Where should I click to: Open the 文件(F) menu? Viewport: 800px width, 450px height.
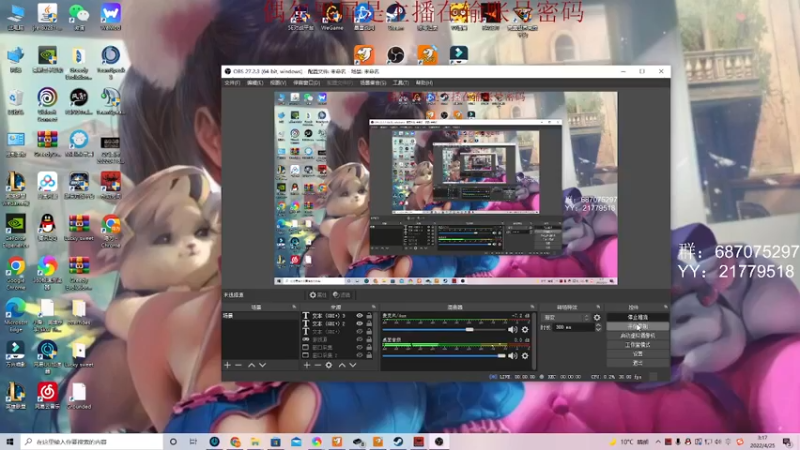click(232, 83)
